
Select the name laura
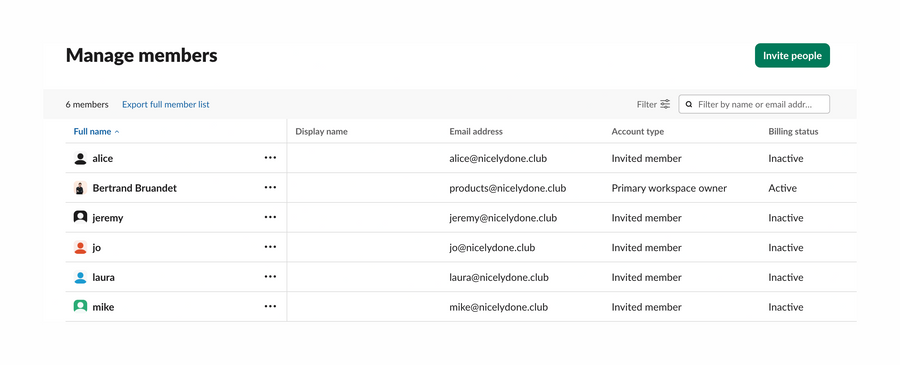tap(103, 278)
